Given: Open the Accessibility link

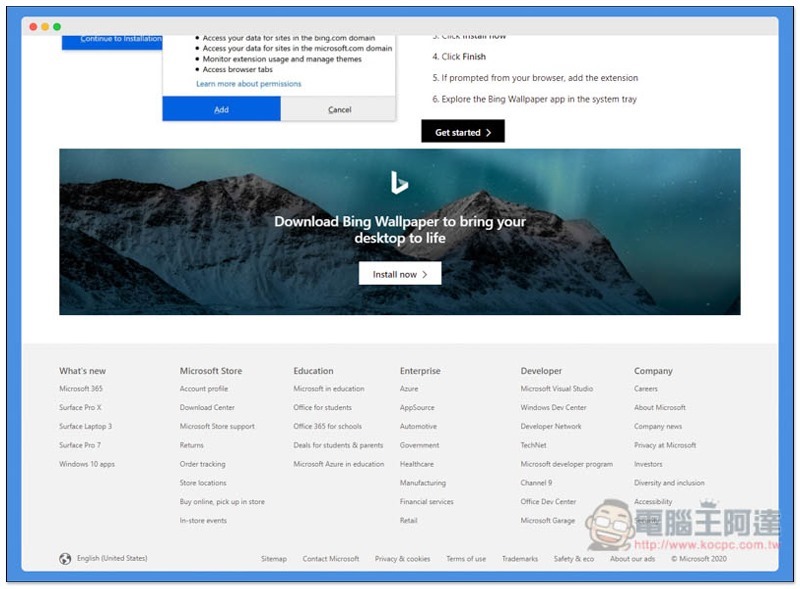Looking at the screenshot, I should (x=653, y=502).
